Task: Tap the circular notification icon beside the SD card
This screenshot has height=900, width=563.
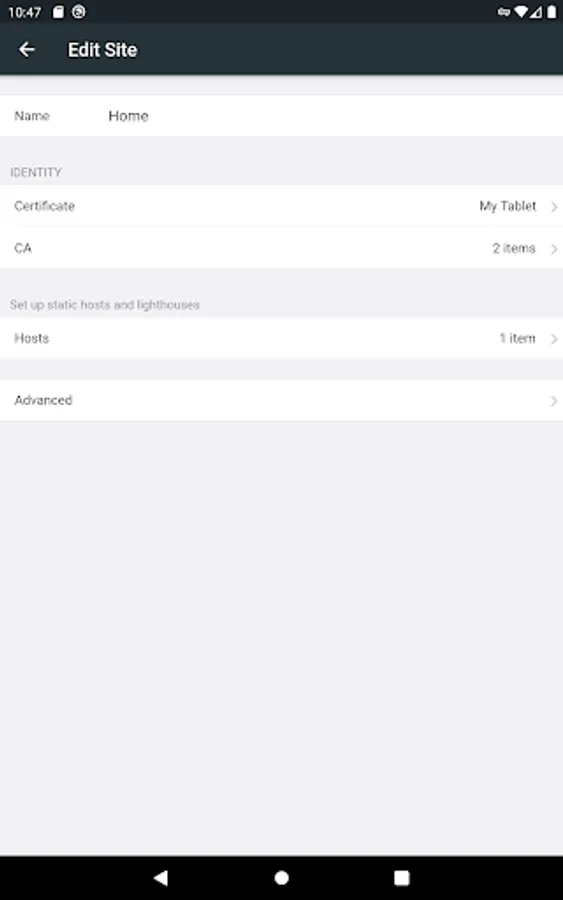Action: [x=79, y=11]
